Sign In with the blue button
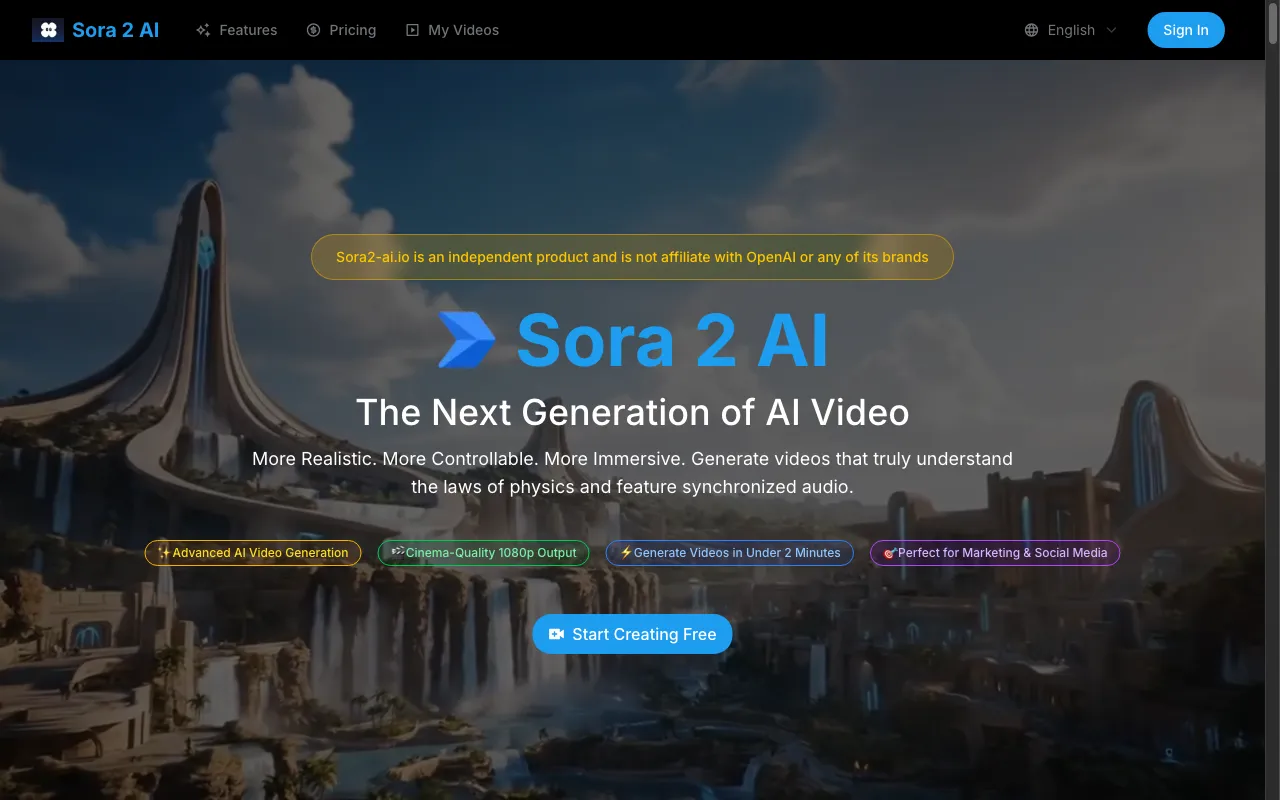The width and height of the screenshot is (1280, 800). point(1186,30)
